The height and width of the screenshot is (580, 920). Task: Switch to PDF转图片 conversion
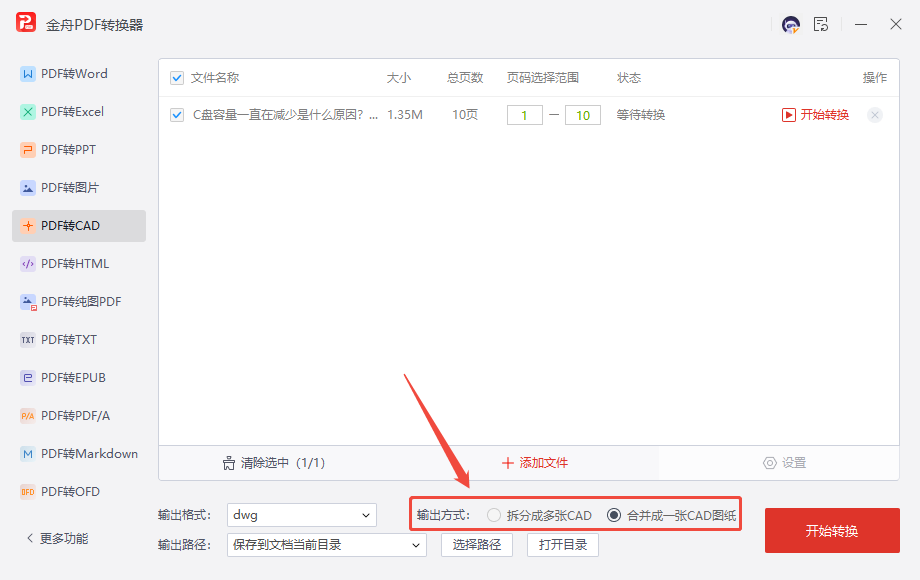pyautogui.click(x=79, y=188)
